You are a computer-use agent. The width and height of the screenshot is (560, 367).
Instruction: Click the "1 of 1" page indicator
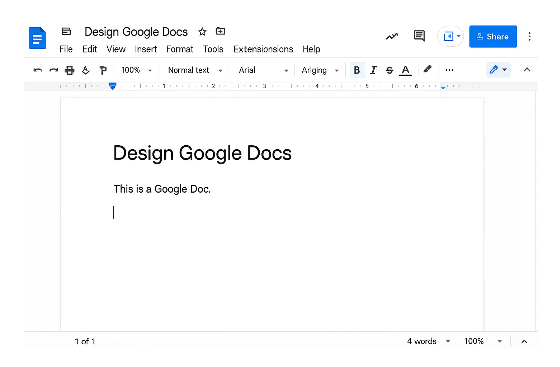[85, 342]
